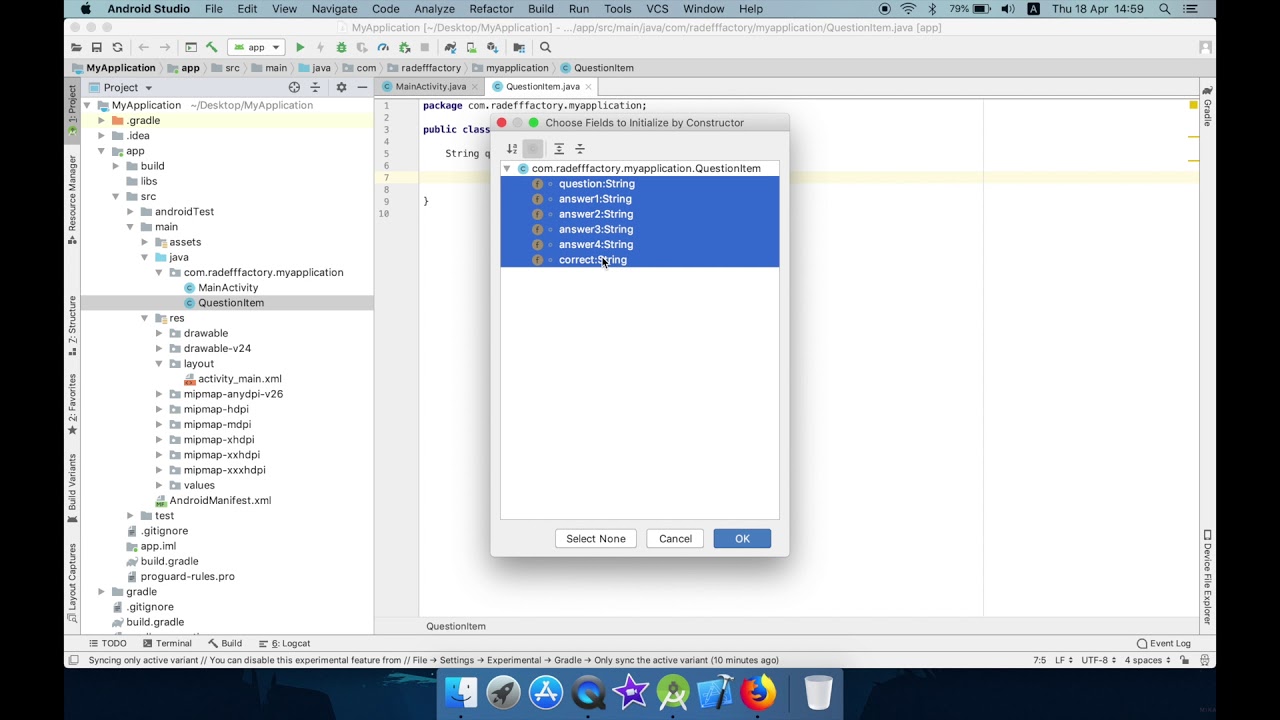This screenshot has width=1280, height=720.
Task: Click the Make Project hammer icon
Action: click(x=212, y=47)
